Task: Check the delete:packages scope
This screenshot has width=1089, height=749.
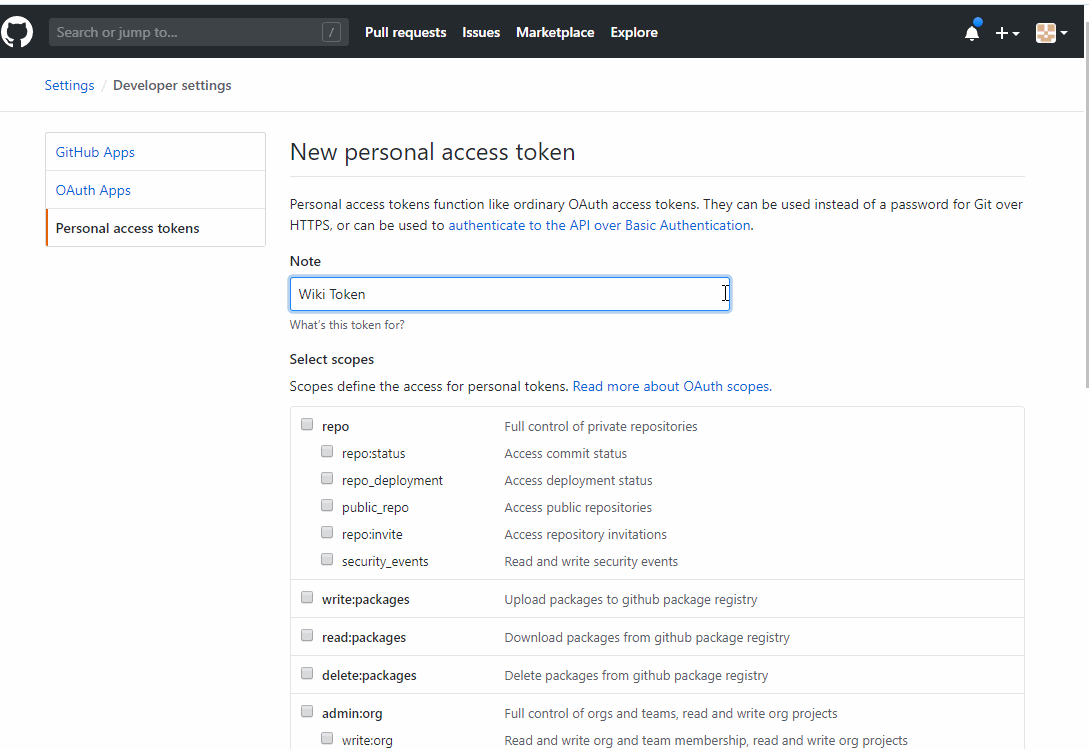Action: click(x=307, y=672)
